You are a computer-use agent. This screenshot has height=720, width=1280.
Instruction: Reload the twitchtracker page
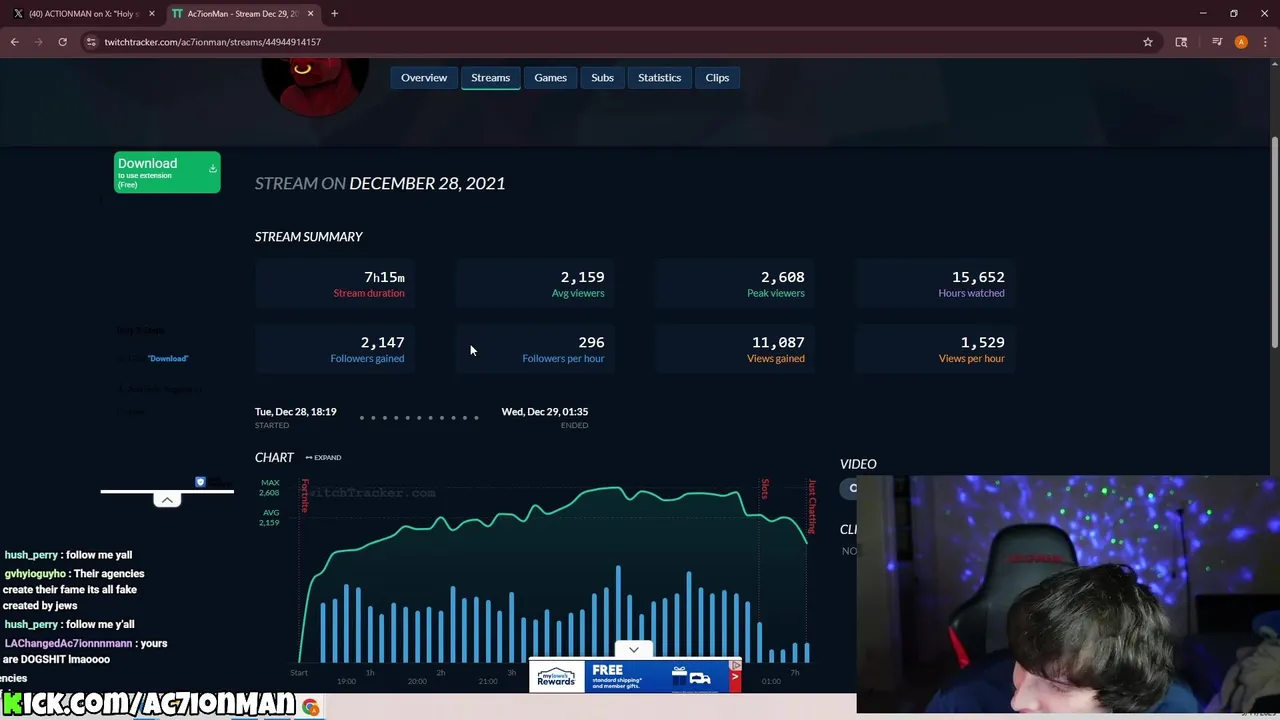(62, 42)
